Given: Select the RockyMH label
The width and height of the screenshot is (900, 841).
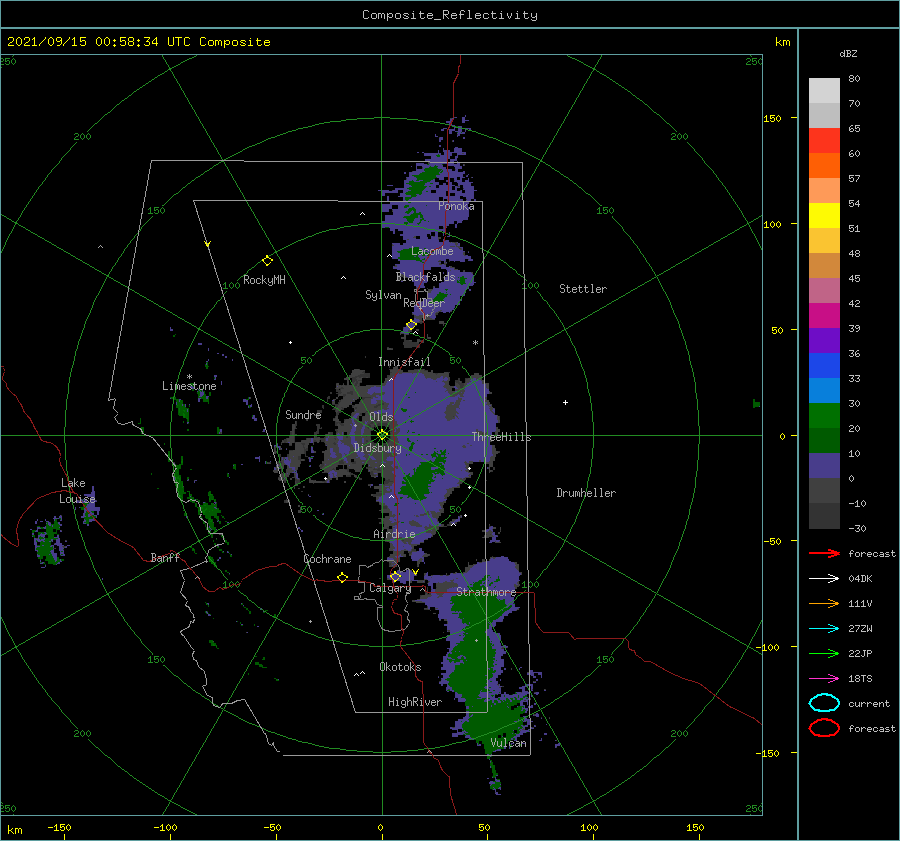Looking at the screenshot, I should coord(264,280).
